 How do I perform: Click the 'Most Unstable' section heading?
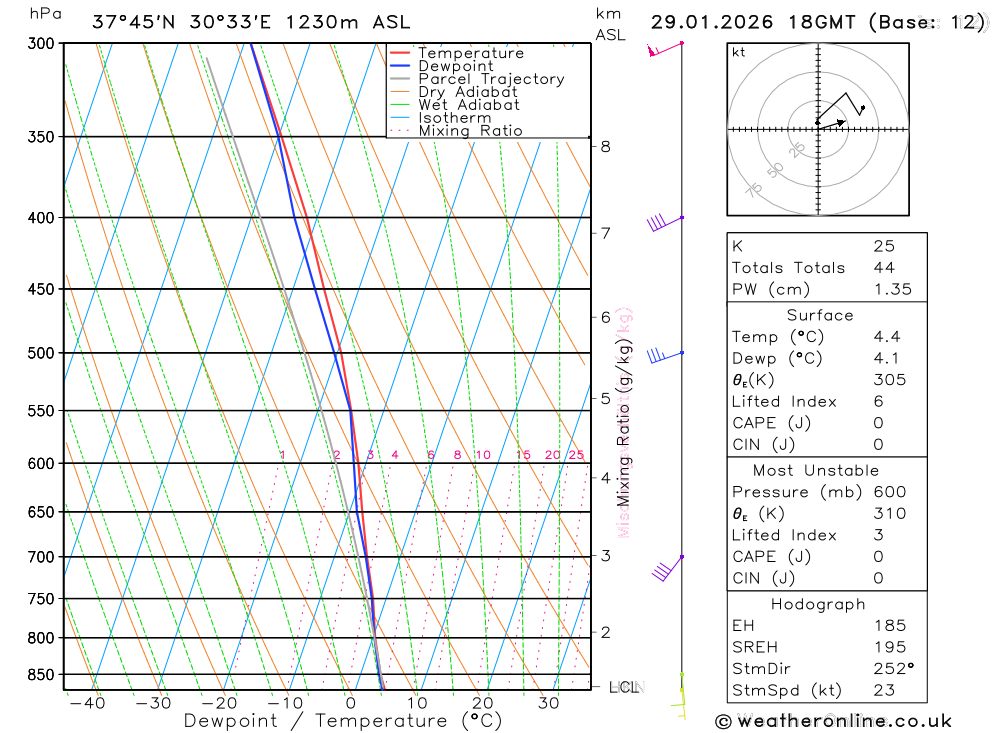point(816,471)
